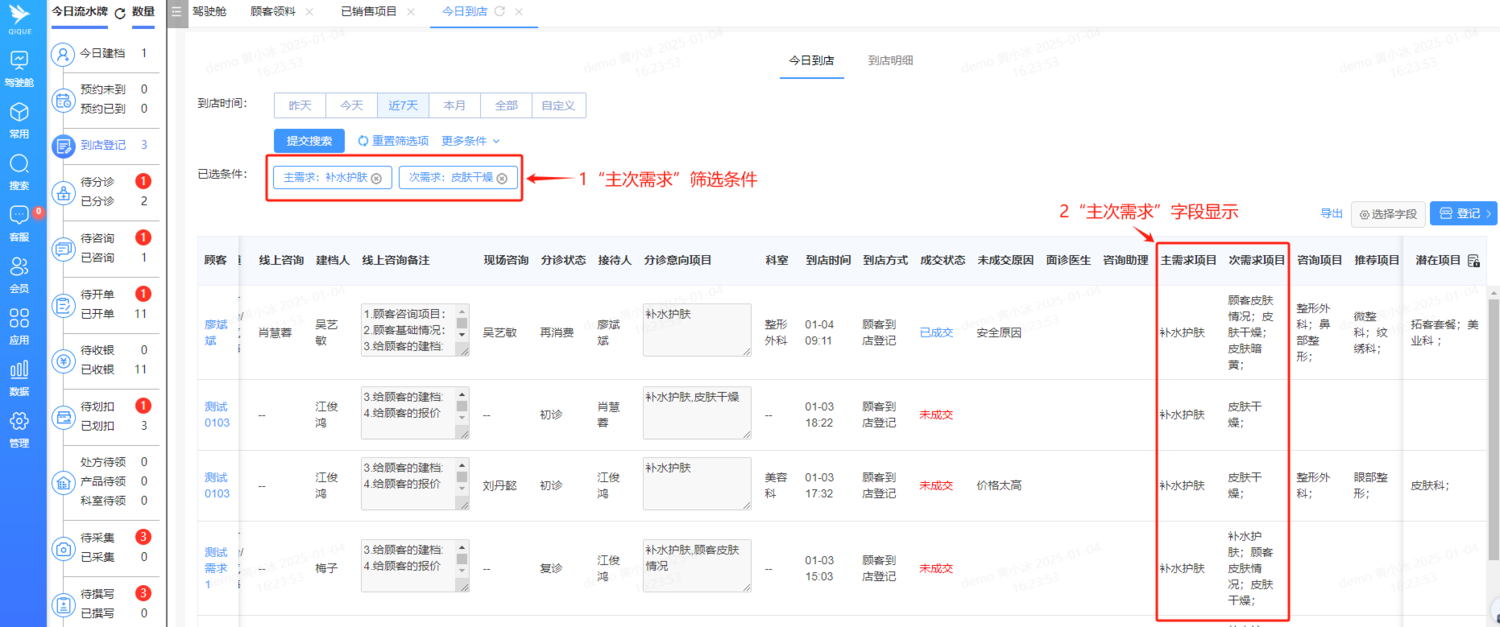The height and width of the screenshot is (627, 1500).
Task: Collapse the side panel with the hamburger icon
Action: [x=175, y=13]
